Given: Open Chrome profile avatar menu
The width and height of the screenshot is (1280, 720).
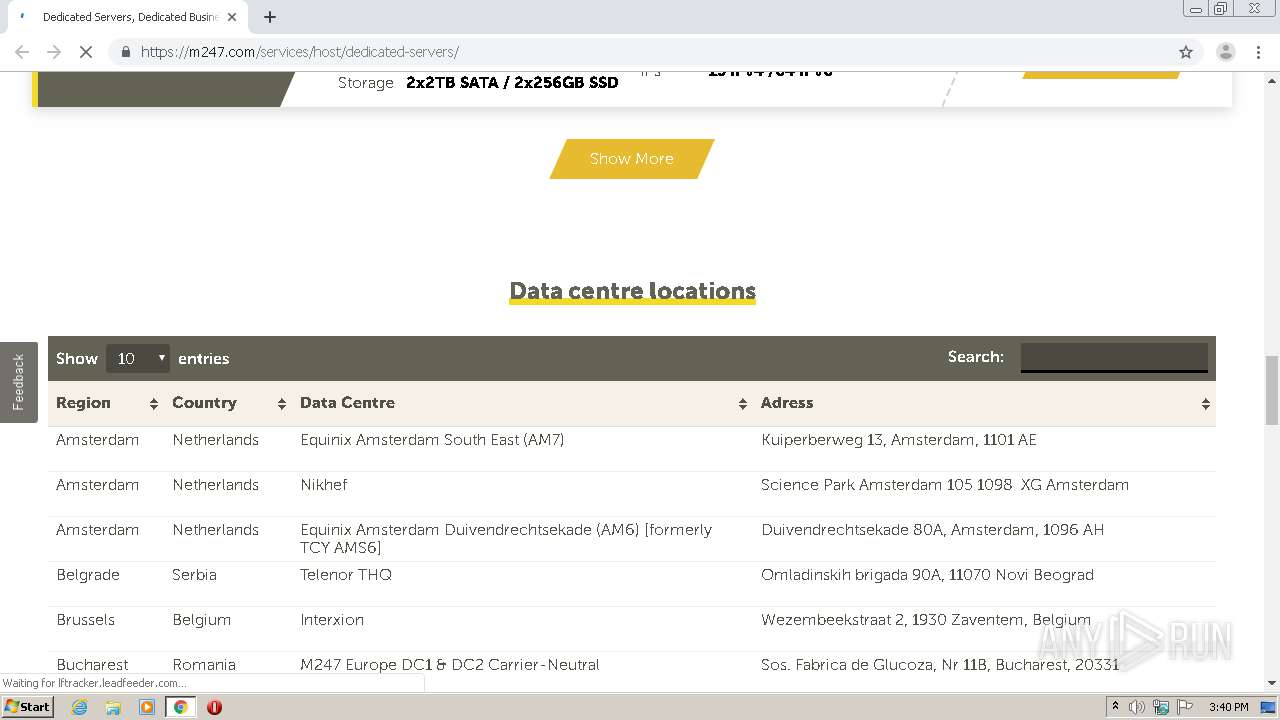Looking at the screenshot, I should (x=1225, y=52).
